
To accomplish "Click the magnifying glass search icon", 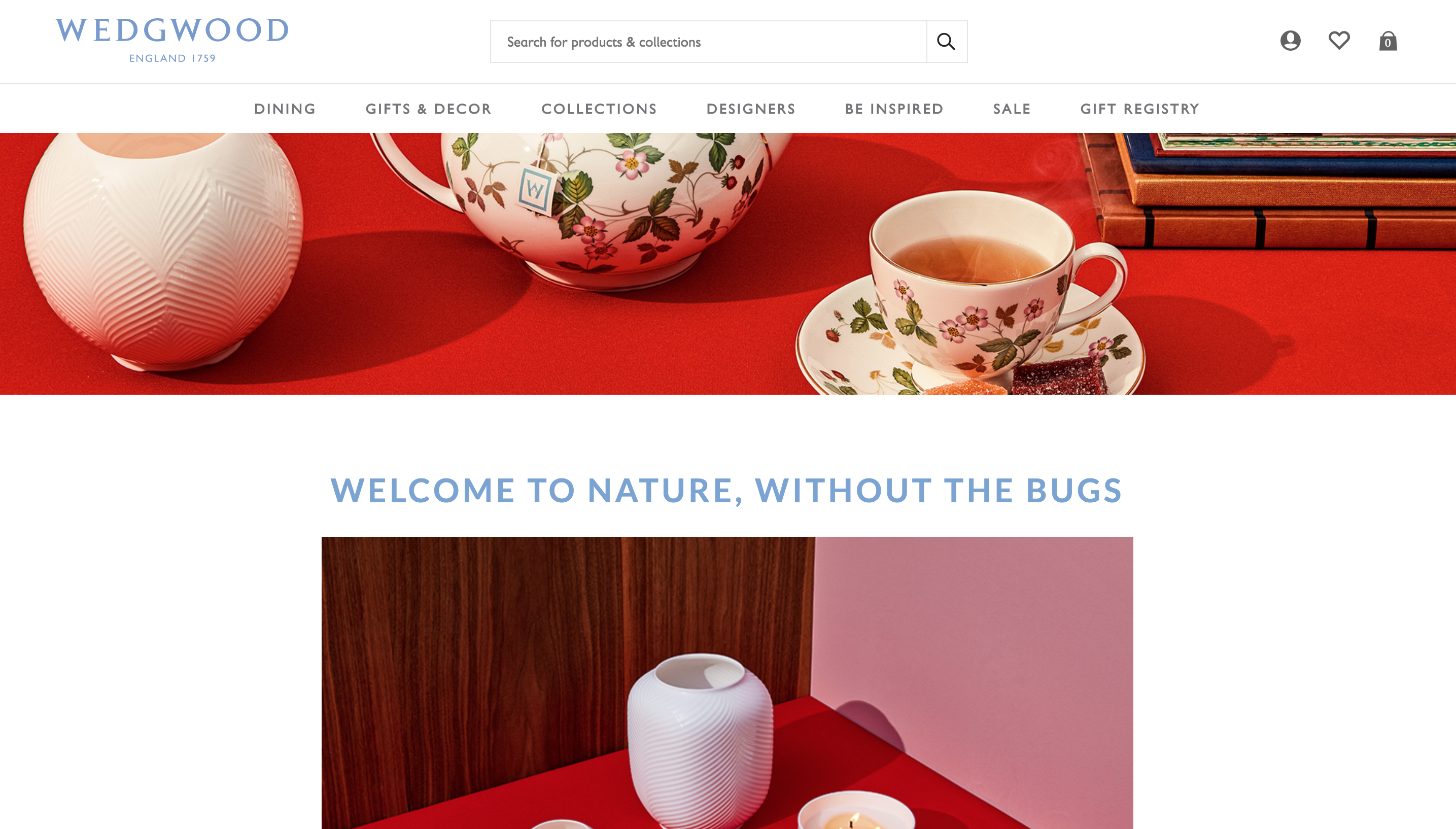I will pos(947,42).
